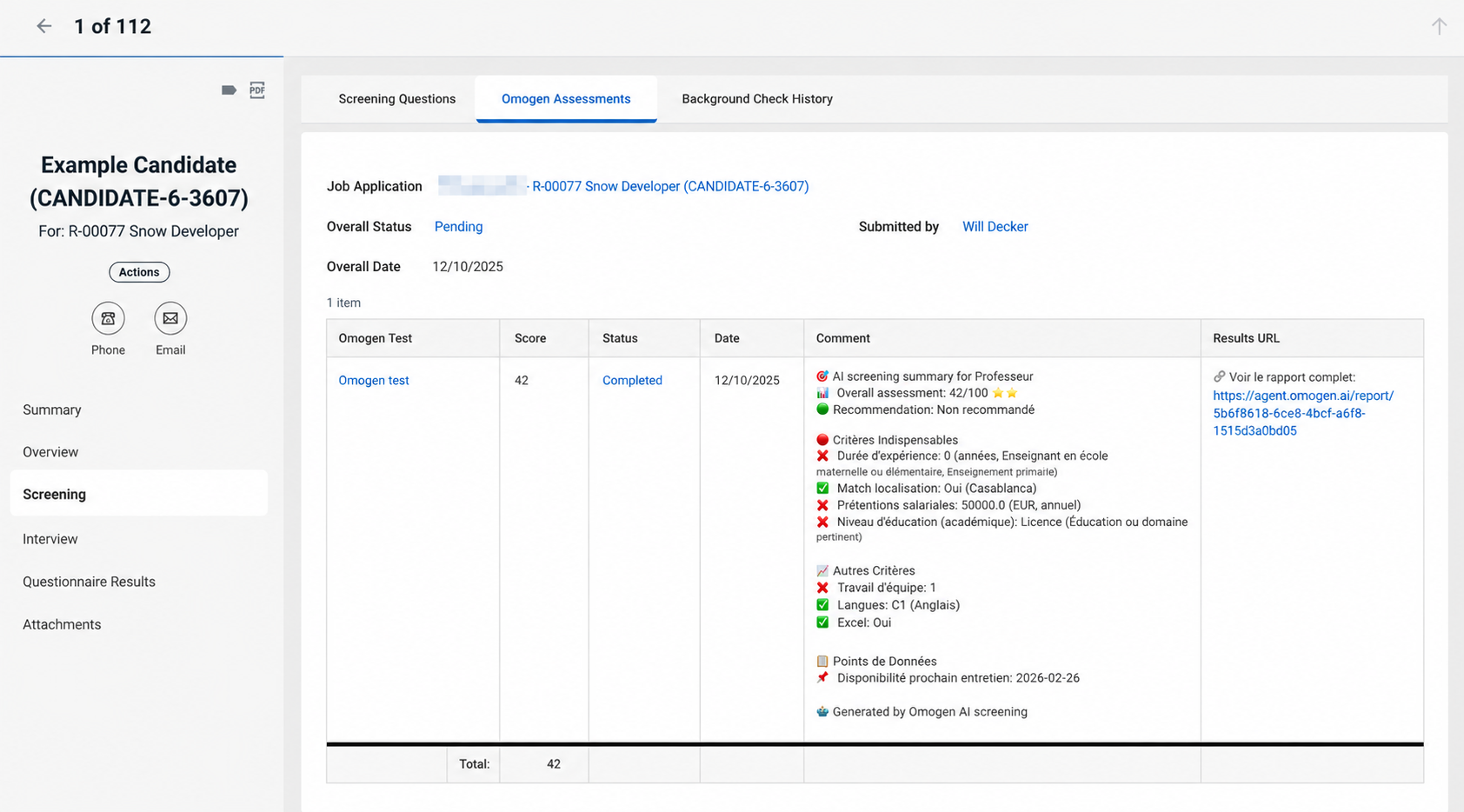Click the date 12/10/2025 in table row
The height and width of the screenshot is (812, 1464).
[x=747, y=381]
